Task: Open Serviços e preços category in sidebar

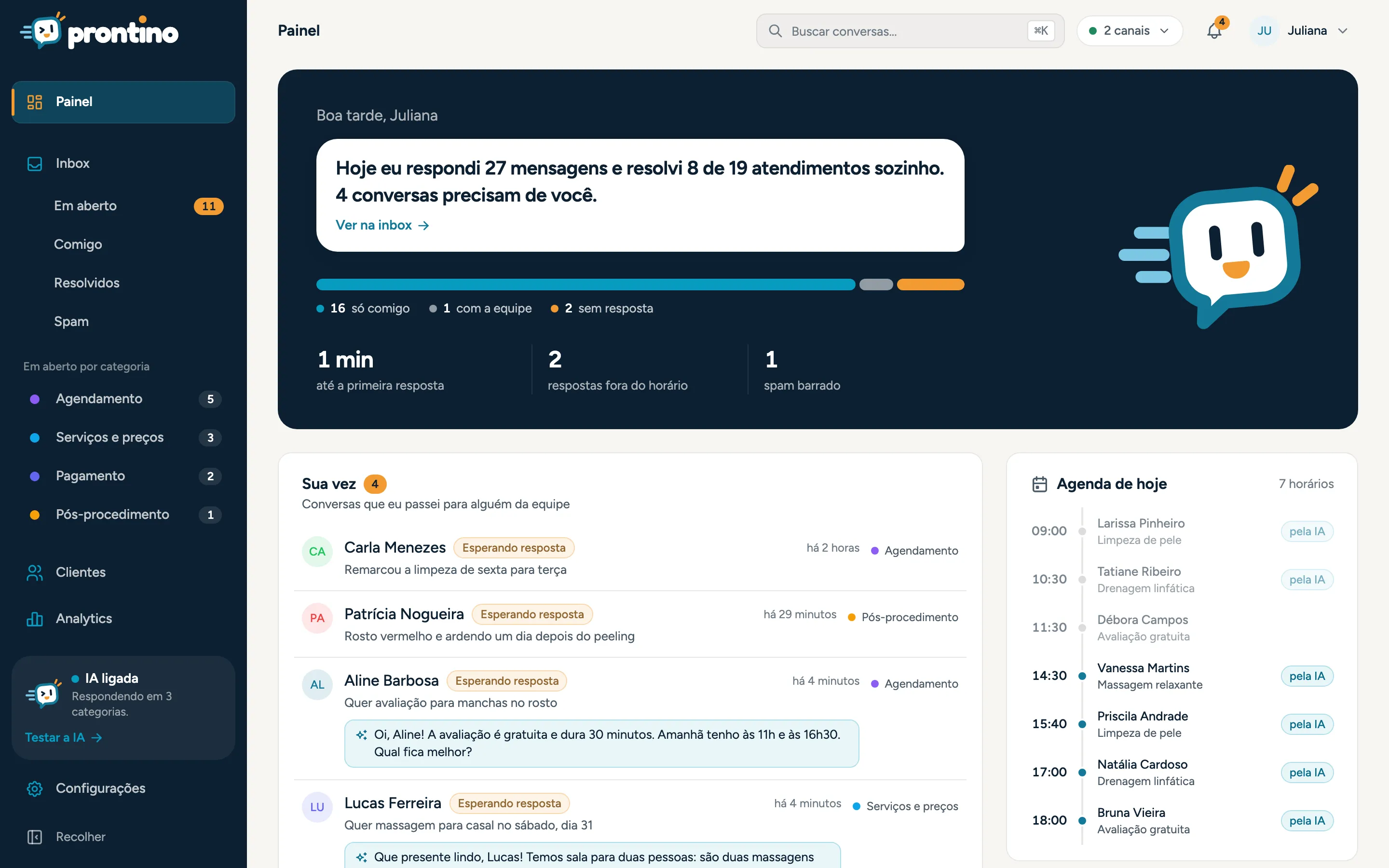Action: (123, 437)
